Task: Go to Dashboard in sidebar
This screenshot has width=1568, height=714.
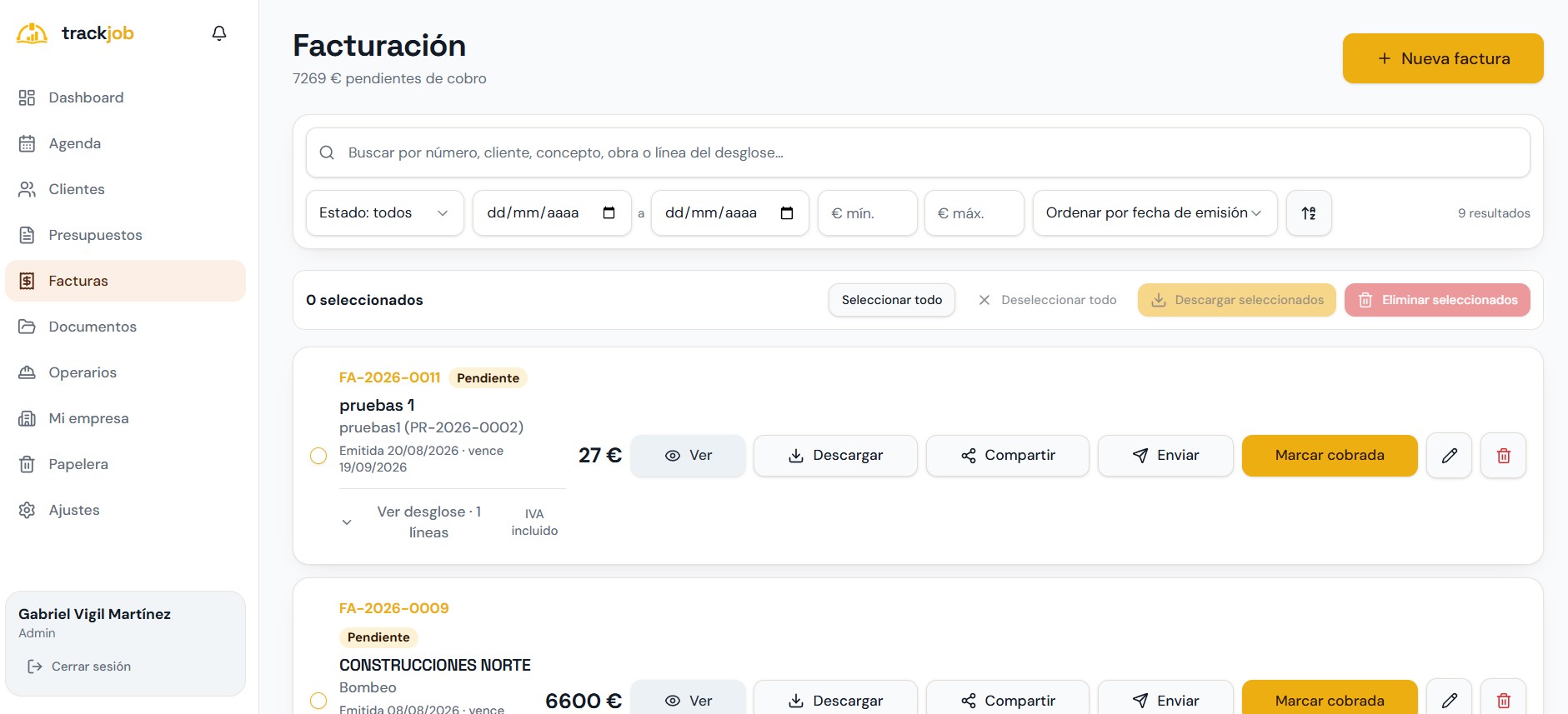Action: coord(125,97)
